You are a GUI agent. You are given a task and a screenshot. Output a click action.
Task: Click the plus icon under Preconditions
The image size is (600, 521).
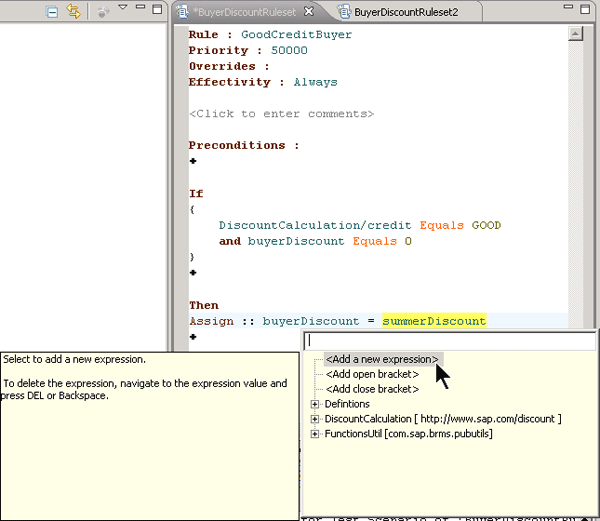point(193,161)
